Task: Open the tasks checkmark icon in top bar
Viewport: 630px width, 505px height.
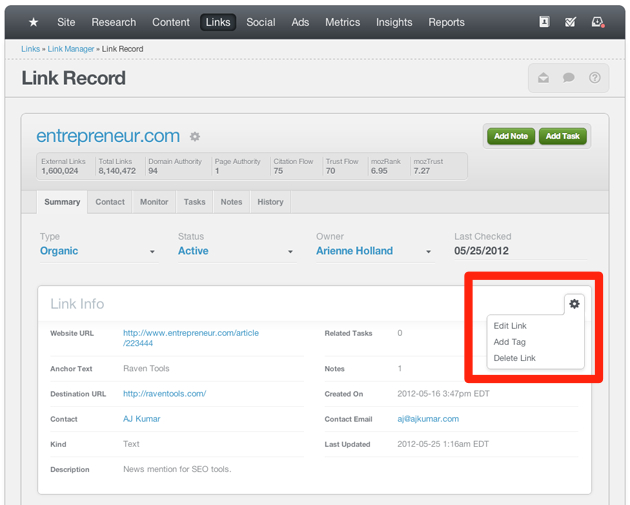Action: [570, 22]
